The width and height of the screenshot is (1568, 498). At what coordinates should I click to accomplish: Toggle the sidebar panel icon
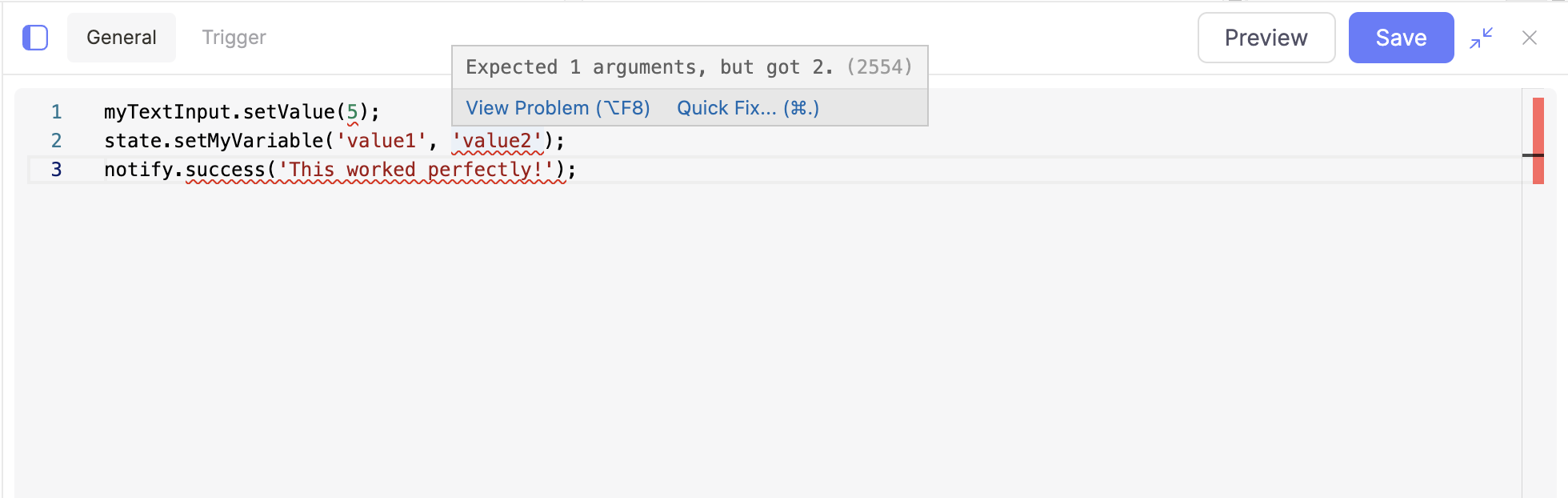(x=35, y=38)
